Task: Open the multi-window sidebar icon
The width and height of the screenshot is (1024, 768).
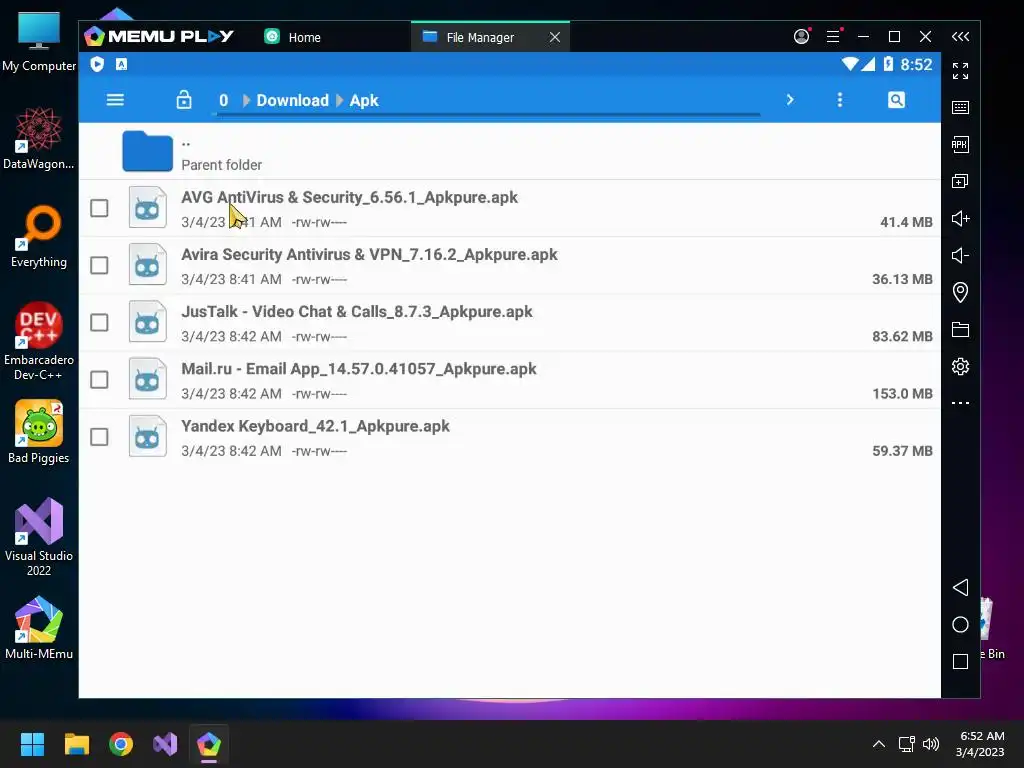Action: click(x=960, y=181)
